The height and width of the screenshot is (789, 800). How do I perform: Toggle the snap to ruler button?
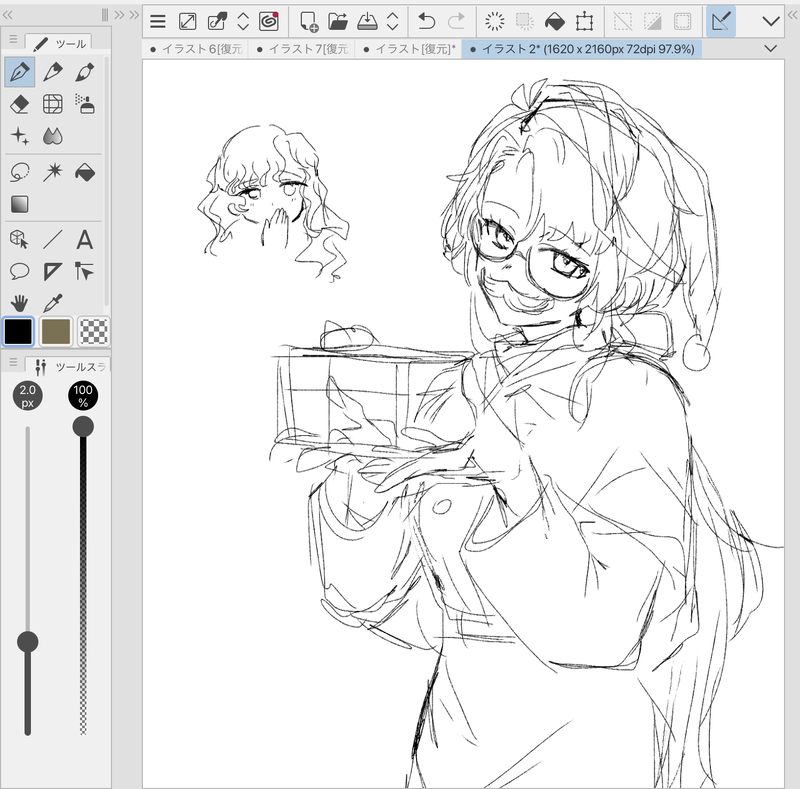pyautogui.click(x=721, y=21)
